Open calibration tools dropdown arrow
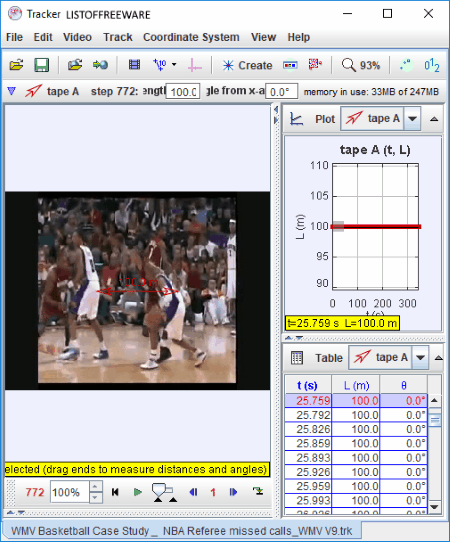This screenshot has width=450, height=542. pos(174,65)
